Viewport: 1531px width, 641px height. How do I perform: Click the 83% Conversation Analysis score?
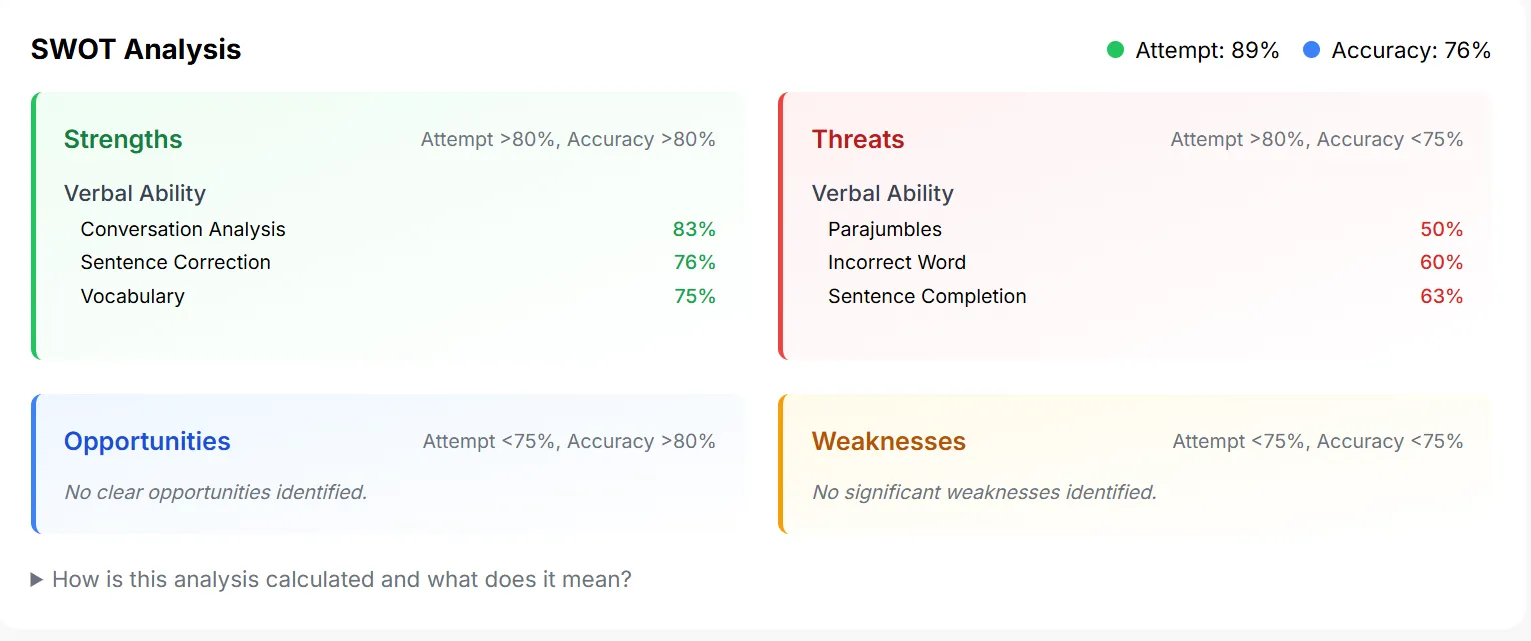click(694, 229)
